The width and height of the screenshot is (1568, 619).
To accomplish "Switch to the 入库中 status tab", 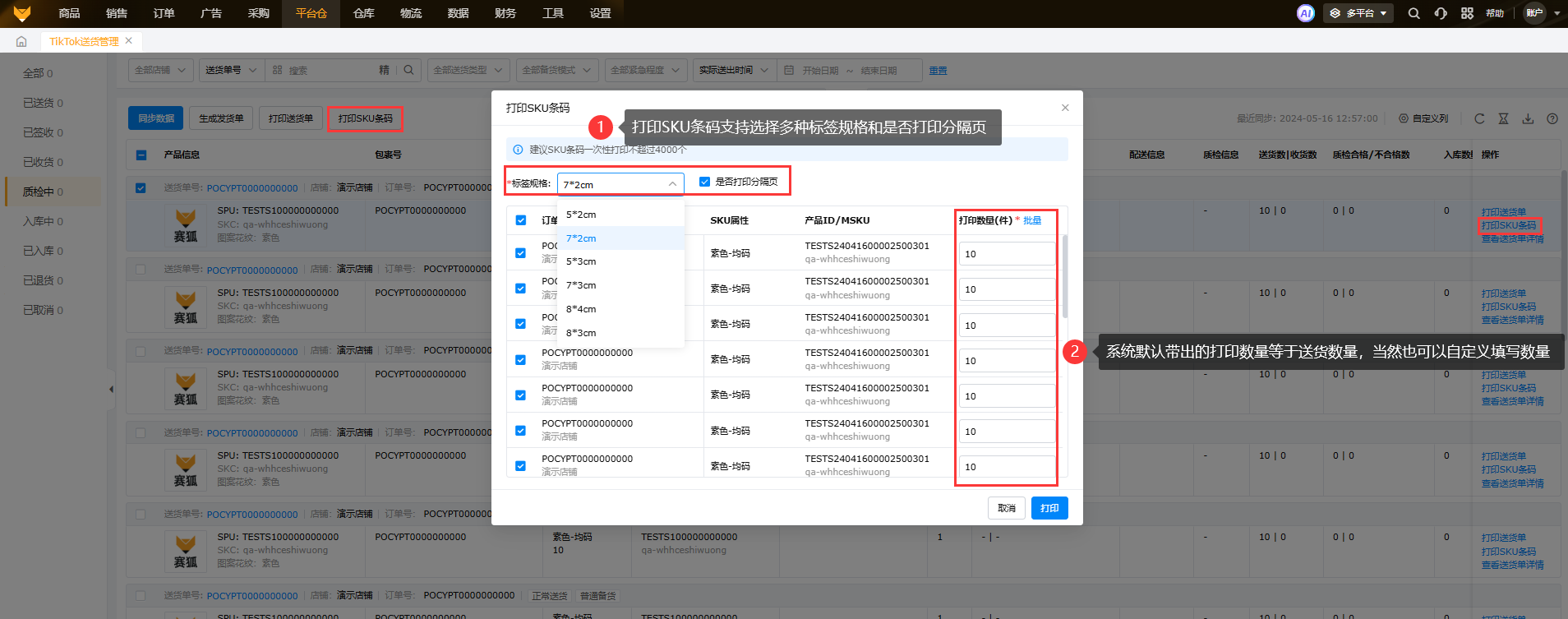I will tap(43, 221).
